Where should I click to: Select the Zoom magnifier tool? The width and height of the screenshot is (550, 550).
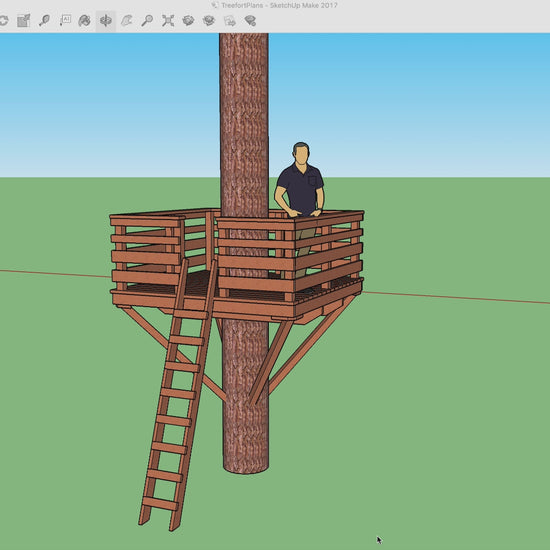147,21
